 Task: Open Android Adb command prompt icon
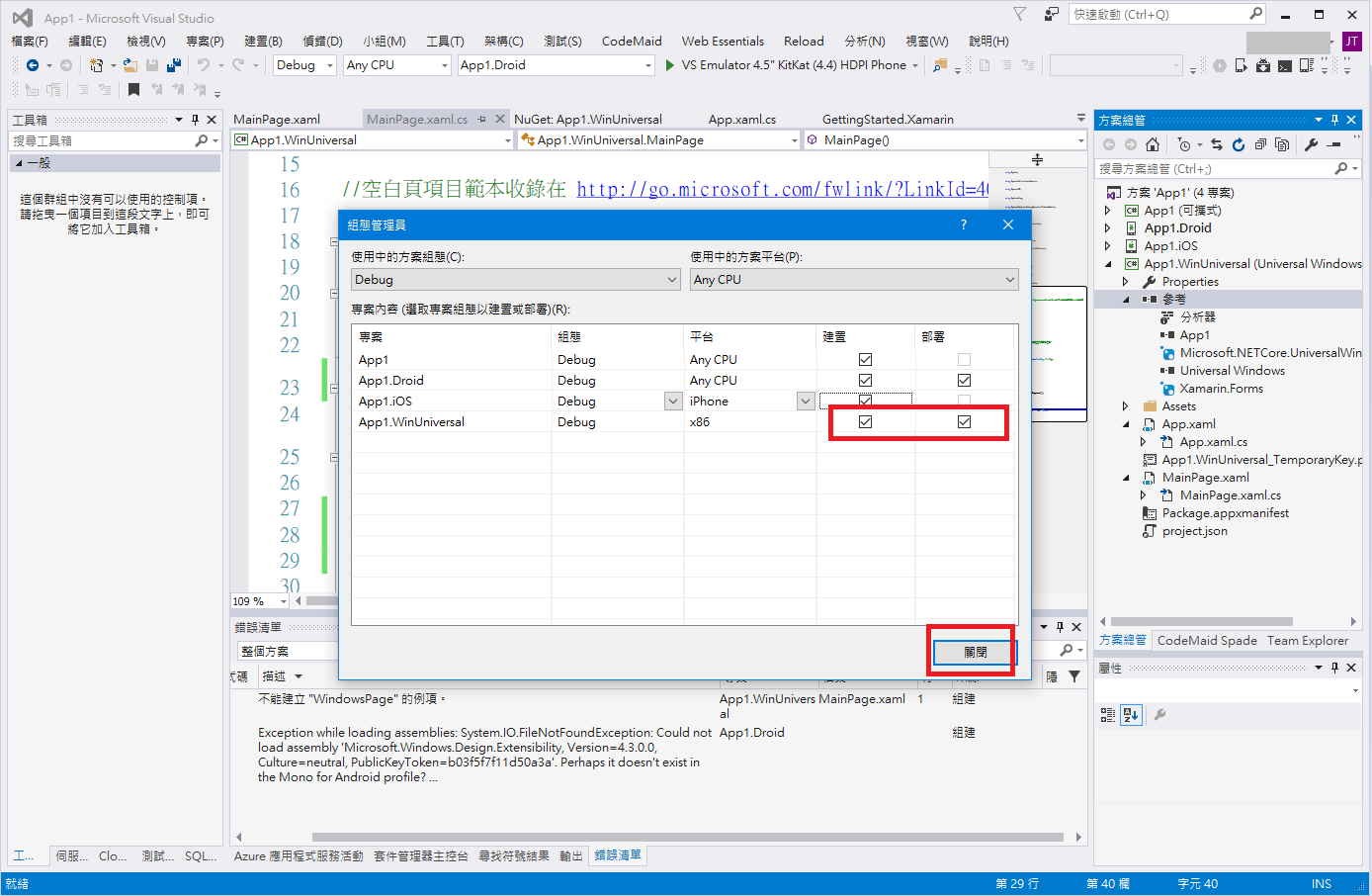(x=1284, y=65)
